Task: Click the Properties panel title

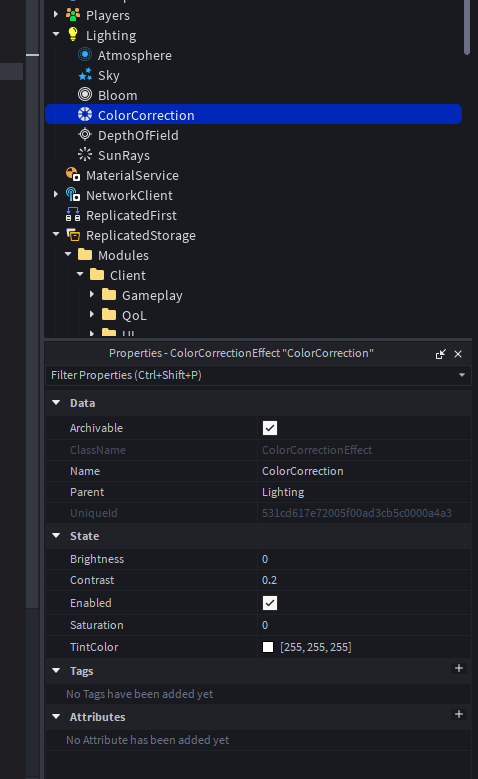Action: click(241, 353)
